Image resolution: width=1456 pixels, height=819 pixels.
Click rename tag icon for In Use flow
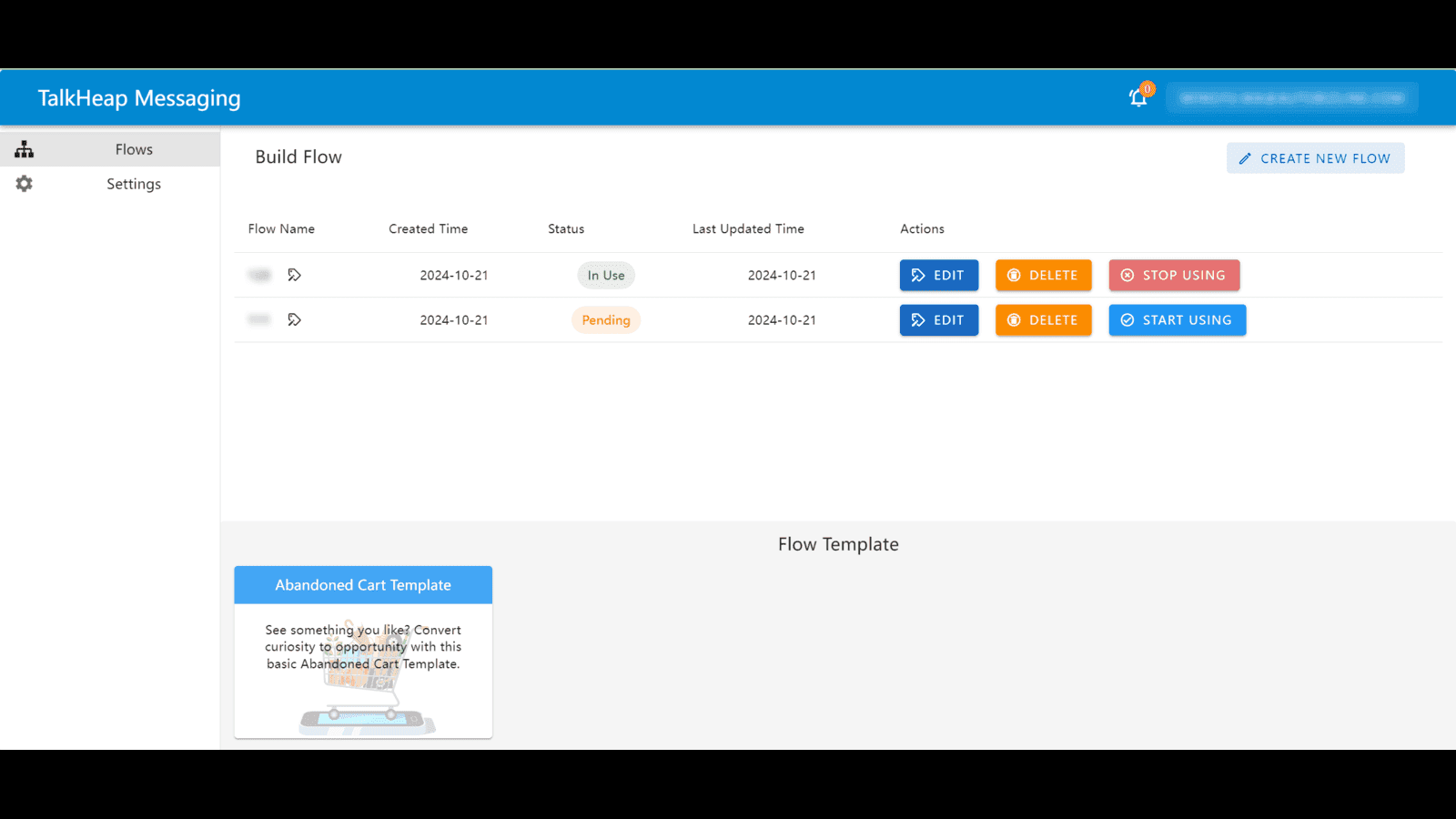[x=294, y=275]
